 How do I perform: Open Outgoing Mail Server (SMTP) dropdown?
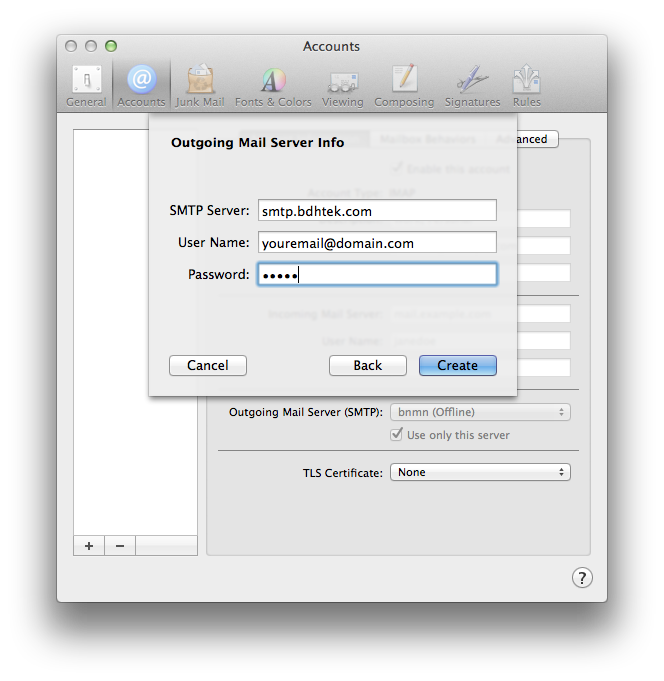(x=480, y=412)
